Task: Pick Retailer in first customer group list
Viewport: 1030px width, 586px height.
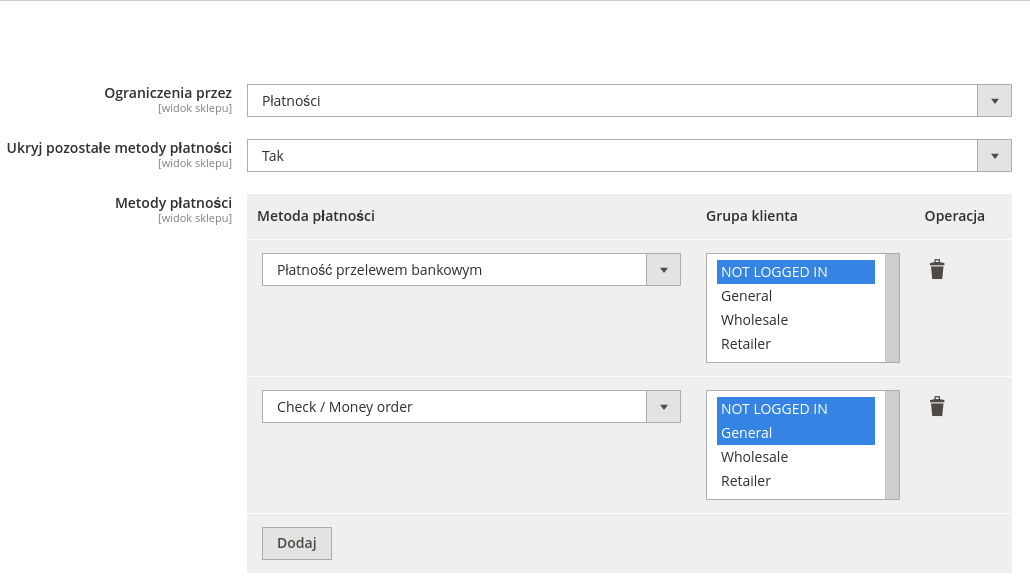Action: pos(795,344)
